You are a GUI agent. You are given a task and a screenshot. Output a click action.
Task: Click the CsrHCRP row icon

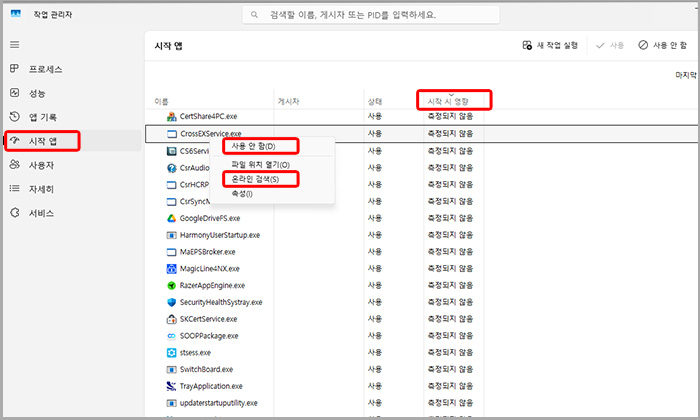tap(171, 185)
